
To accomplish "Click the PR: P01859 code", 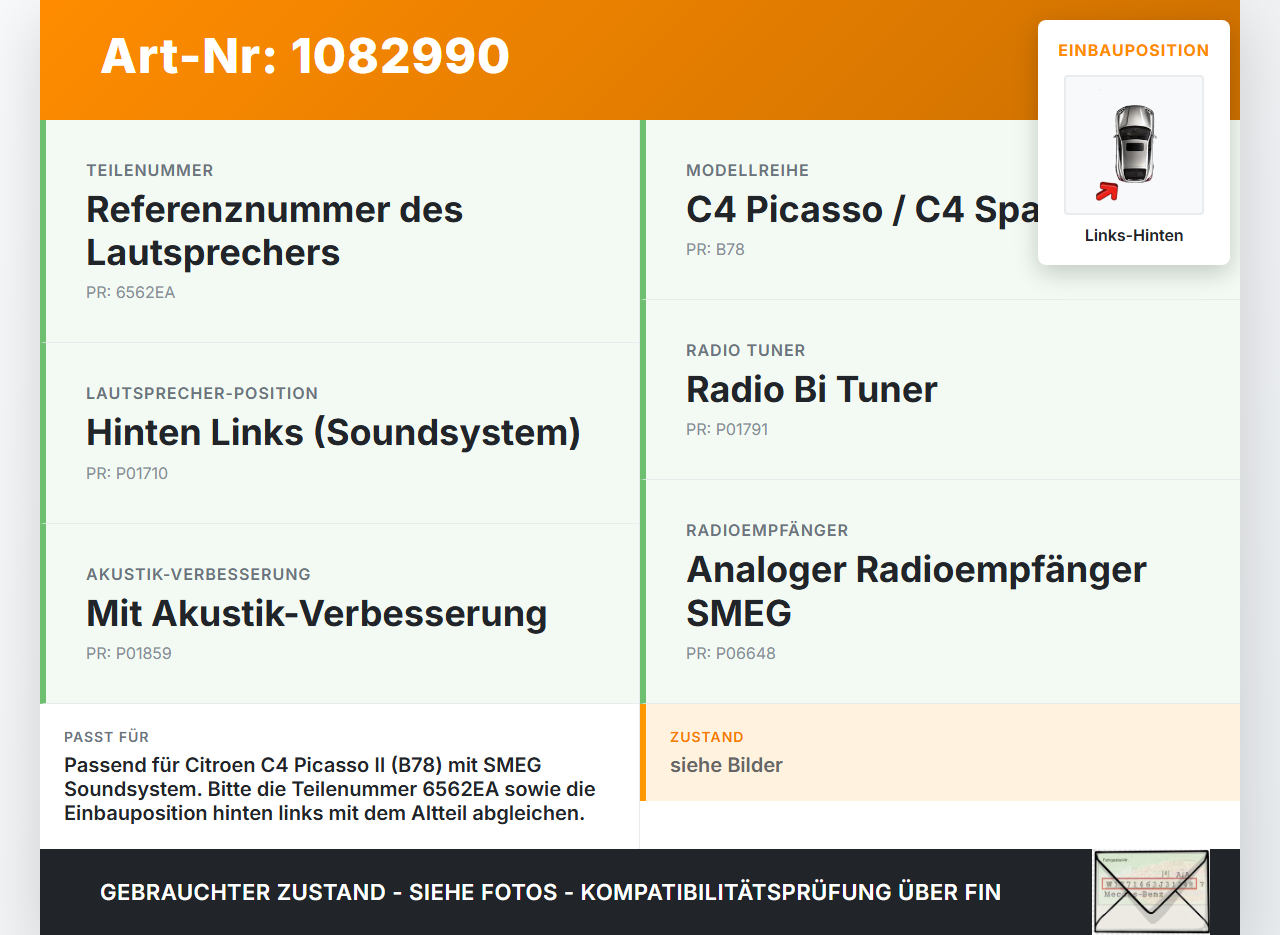I will 129,654.
